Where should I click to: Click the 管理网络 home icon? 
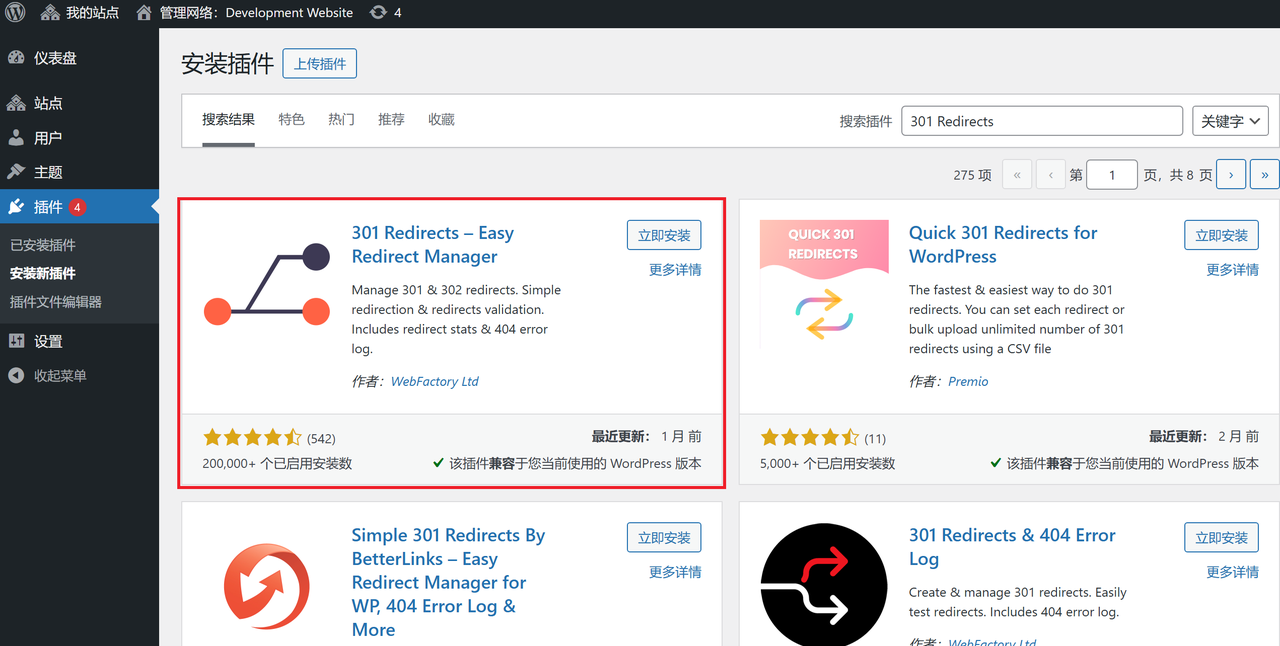point(144,13)
